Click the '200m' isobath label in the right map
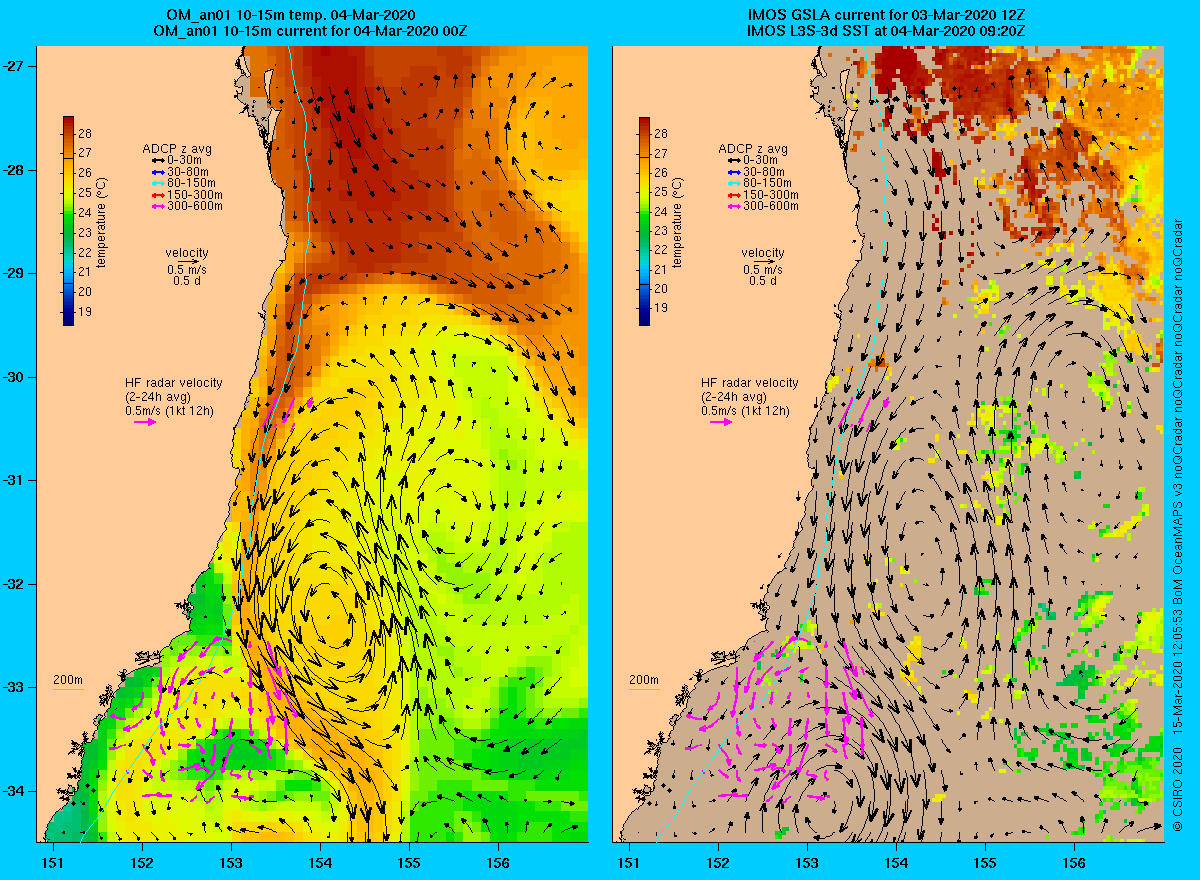Viewport: 1200px width, 880px height. click(x=644, y=680)
